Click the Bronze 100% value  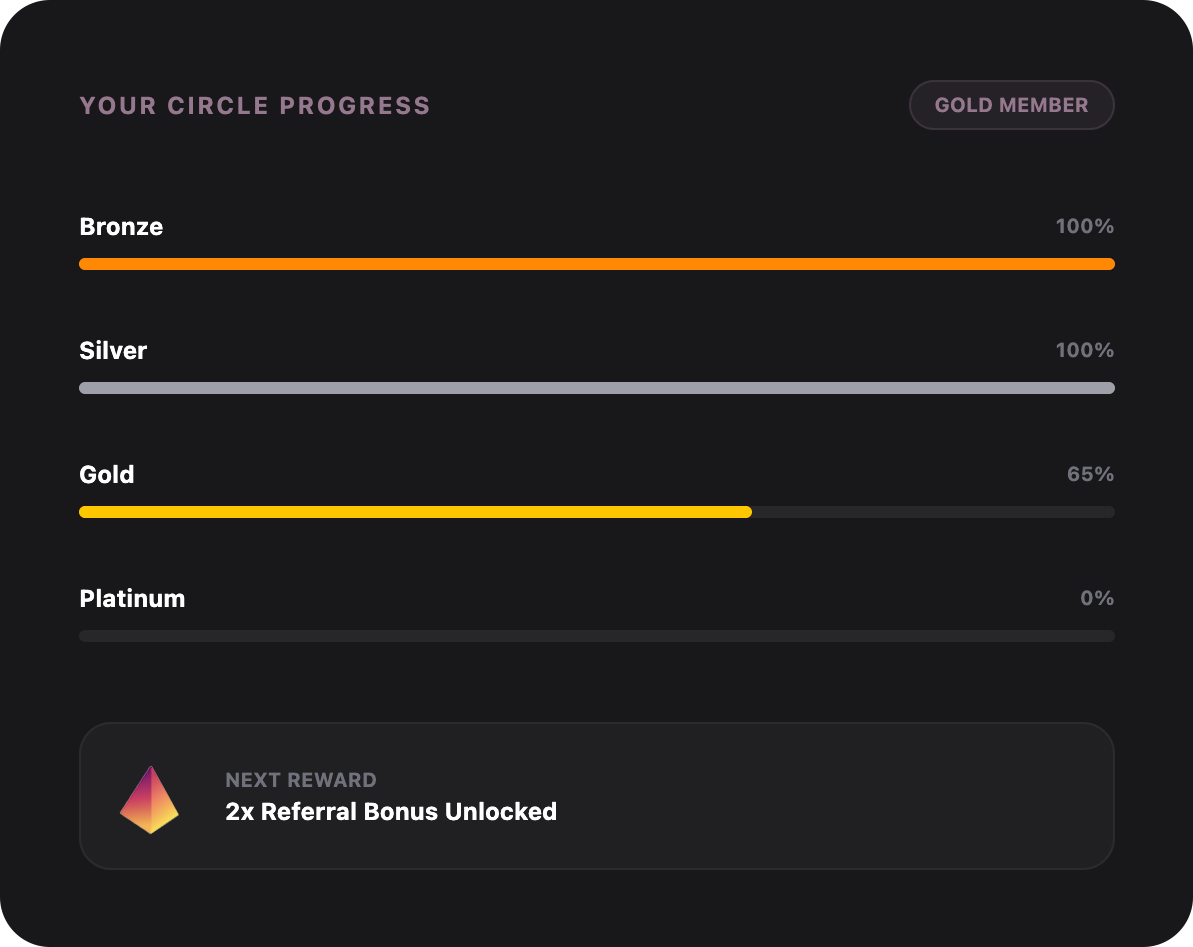point(1084,227)
